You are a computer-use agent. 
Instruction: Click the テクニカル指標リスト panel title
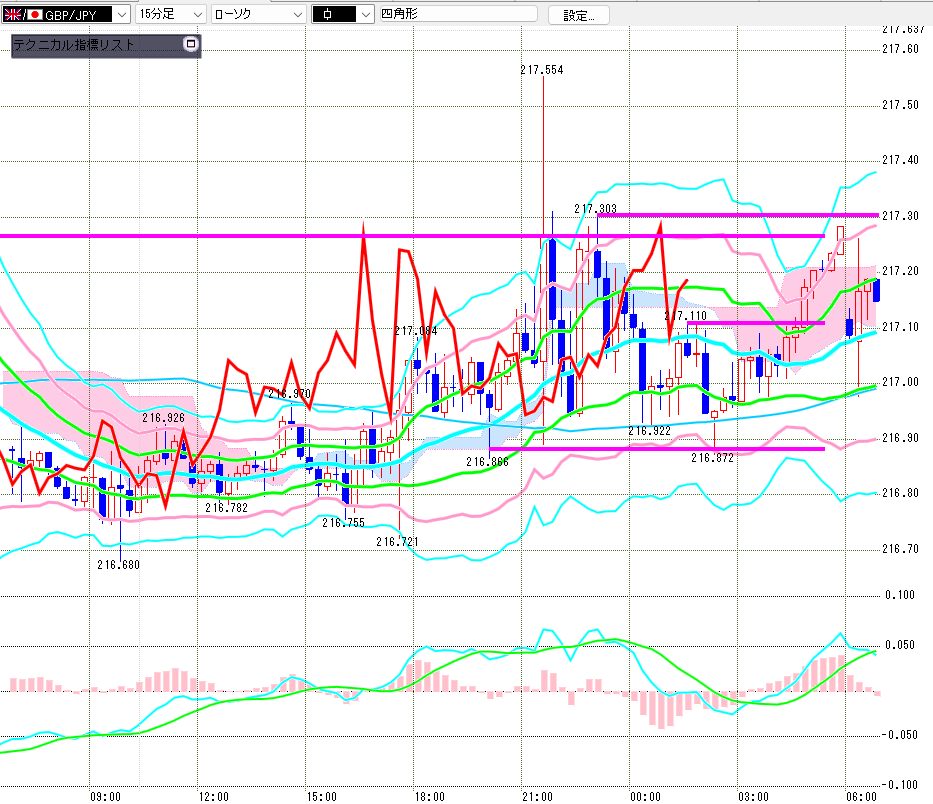pyautogui.click(x=74, y=45)
